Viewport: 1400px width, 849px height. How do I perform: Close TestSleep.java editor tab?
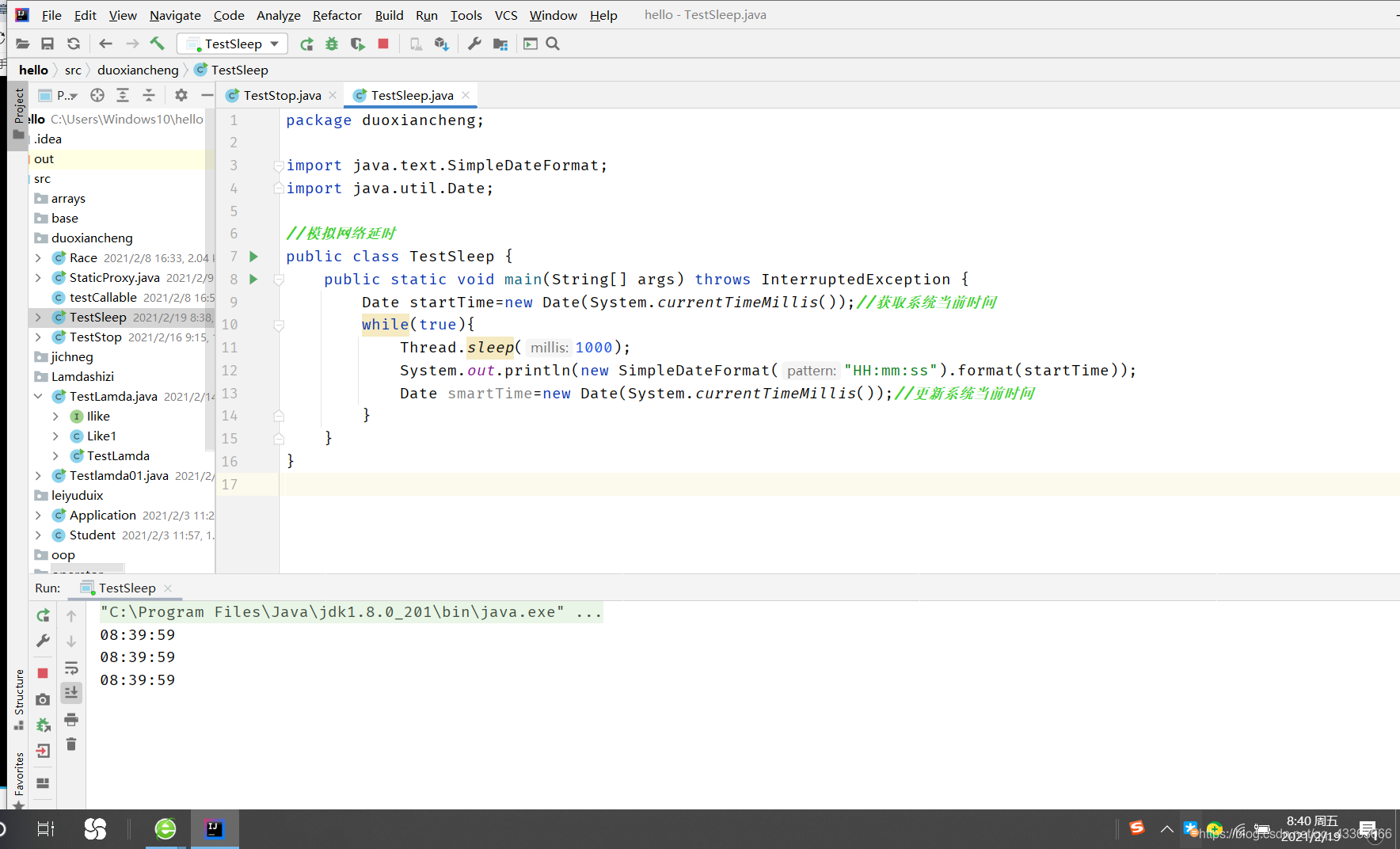pos(466,95)
